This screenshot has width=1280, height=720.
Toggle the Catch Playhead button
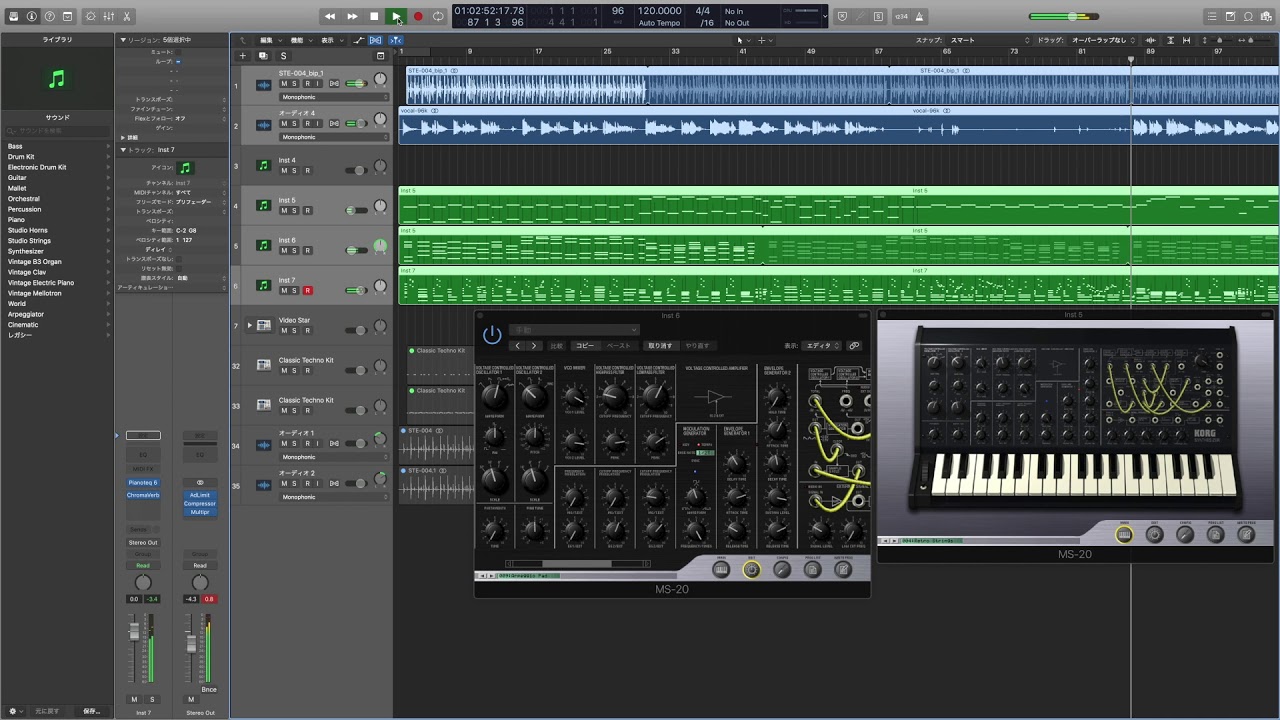click(395, 40)
